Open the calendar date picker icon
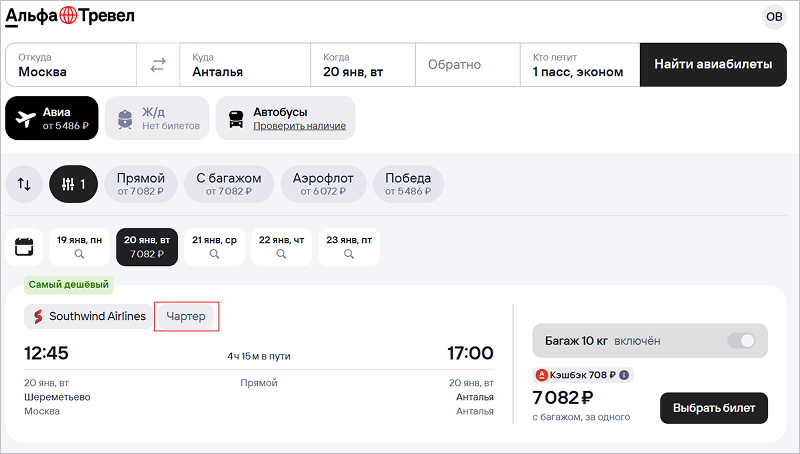Screen dimensions: 800x454 [24, 247]
